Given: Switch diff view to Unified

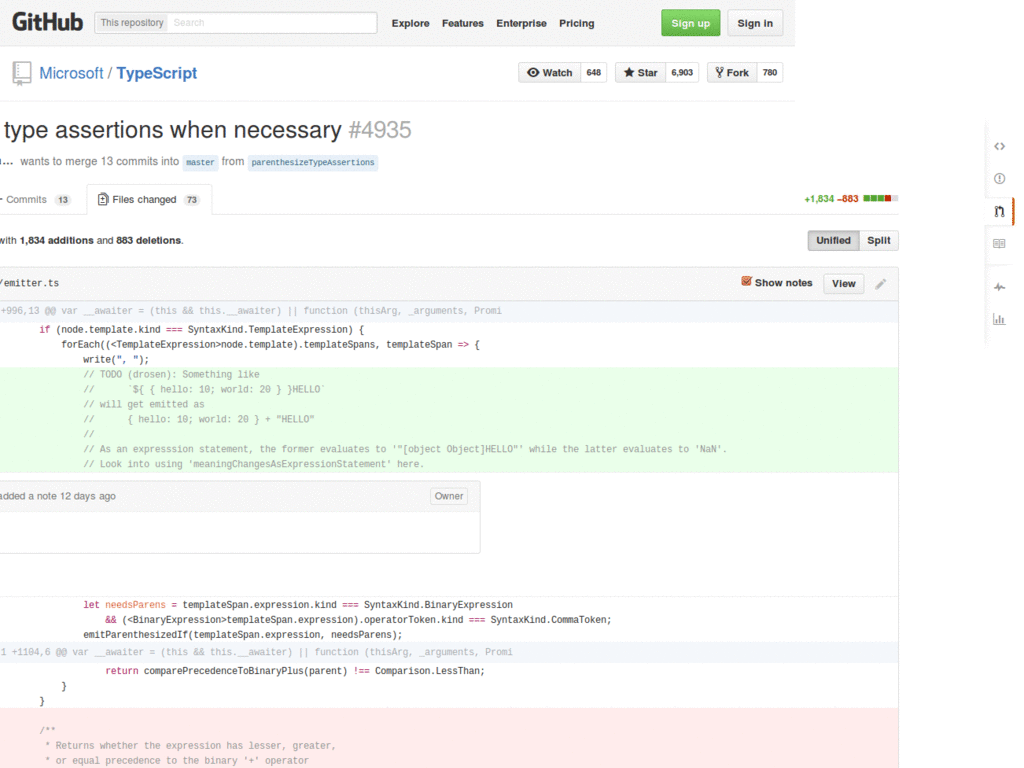Looking at the screenshot, I should coord(833,240).
